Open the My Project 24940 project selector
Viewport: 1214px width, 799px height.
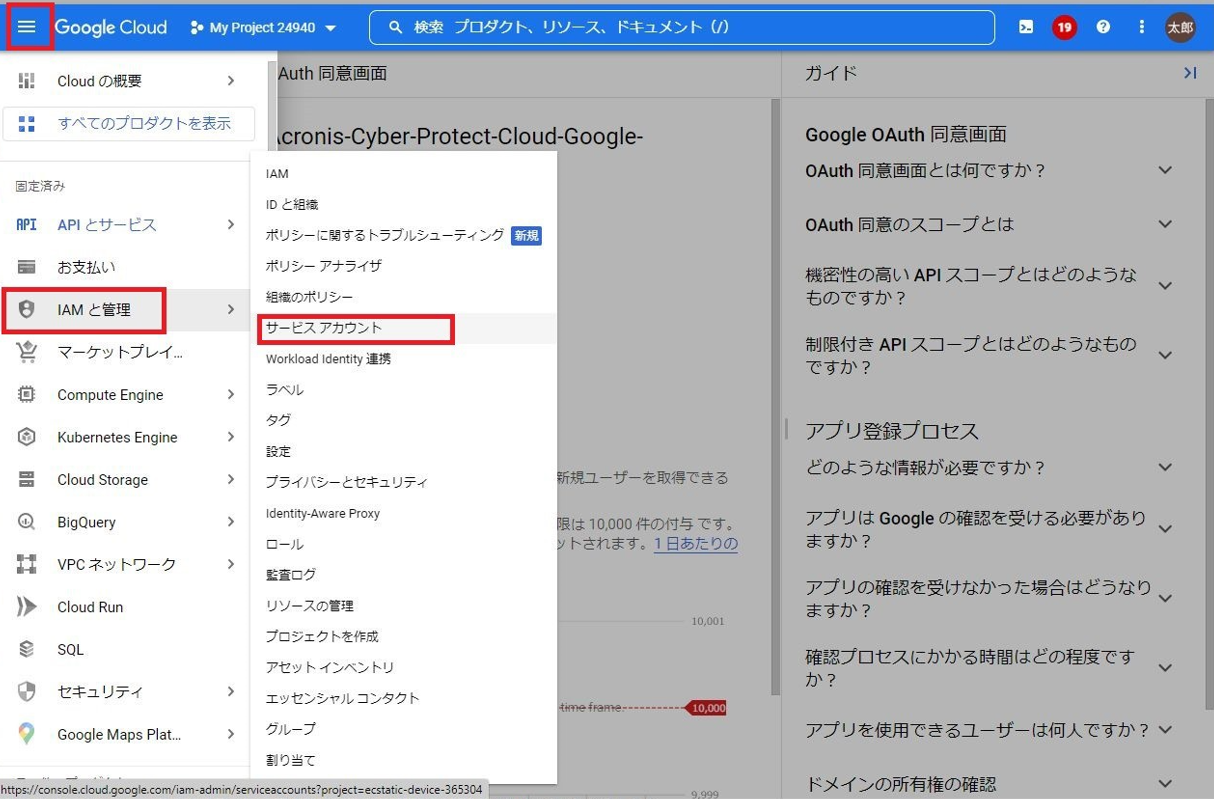pyautogui.click(x=263, y=28)
